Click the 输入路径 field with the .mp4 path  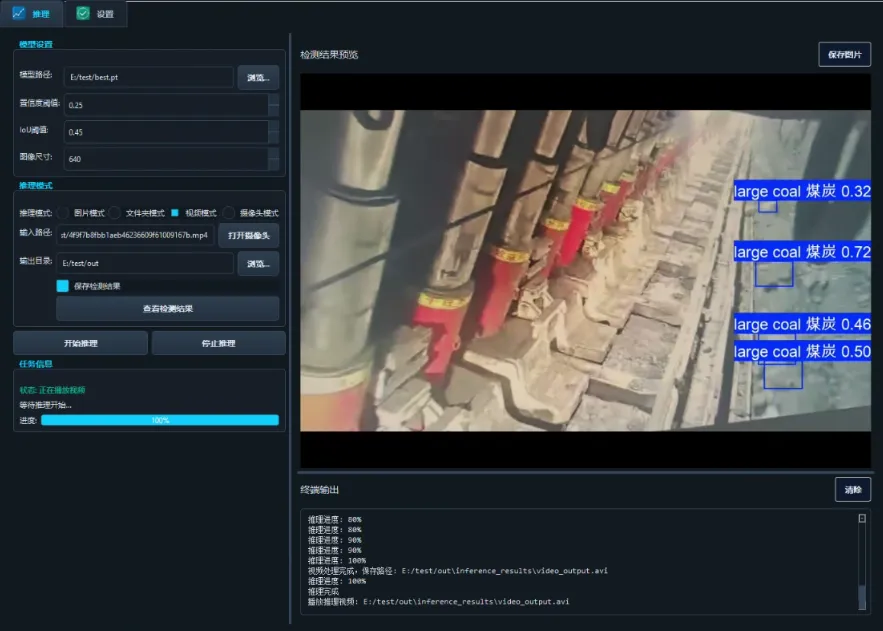pos(135,235)
